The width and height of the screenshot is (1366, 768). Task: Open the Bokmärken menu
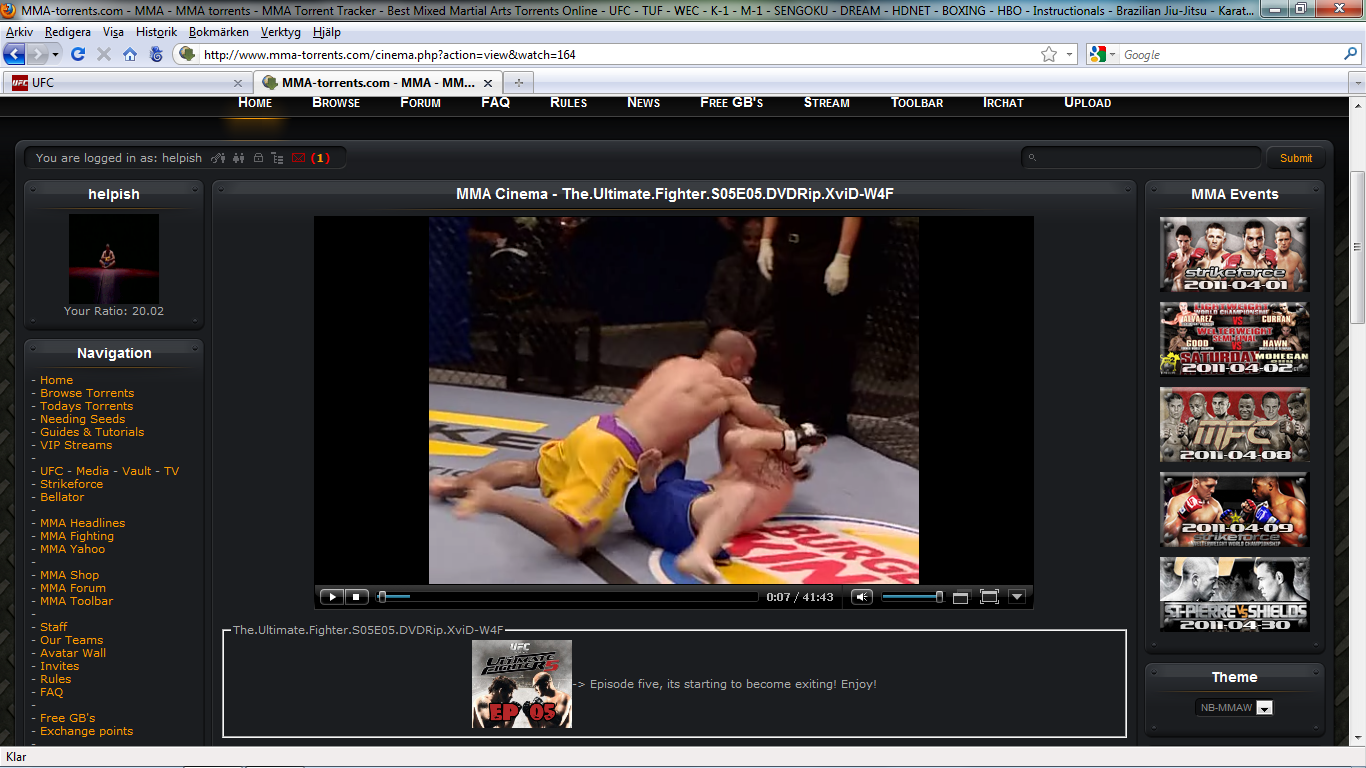[218, 32]
